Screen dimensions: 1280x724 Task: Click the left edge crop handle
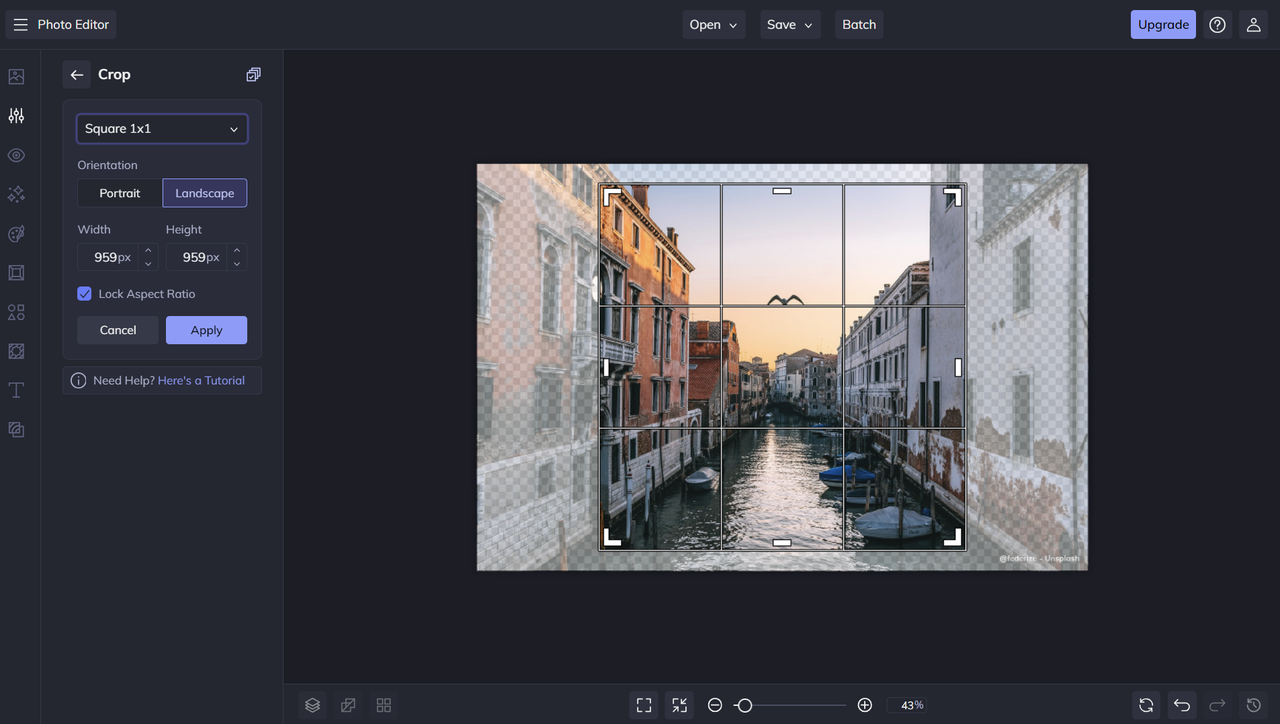(x=606, y=367)
